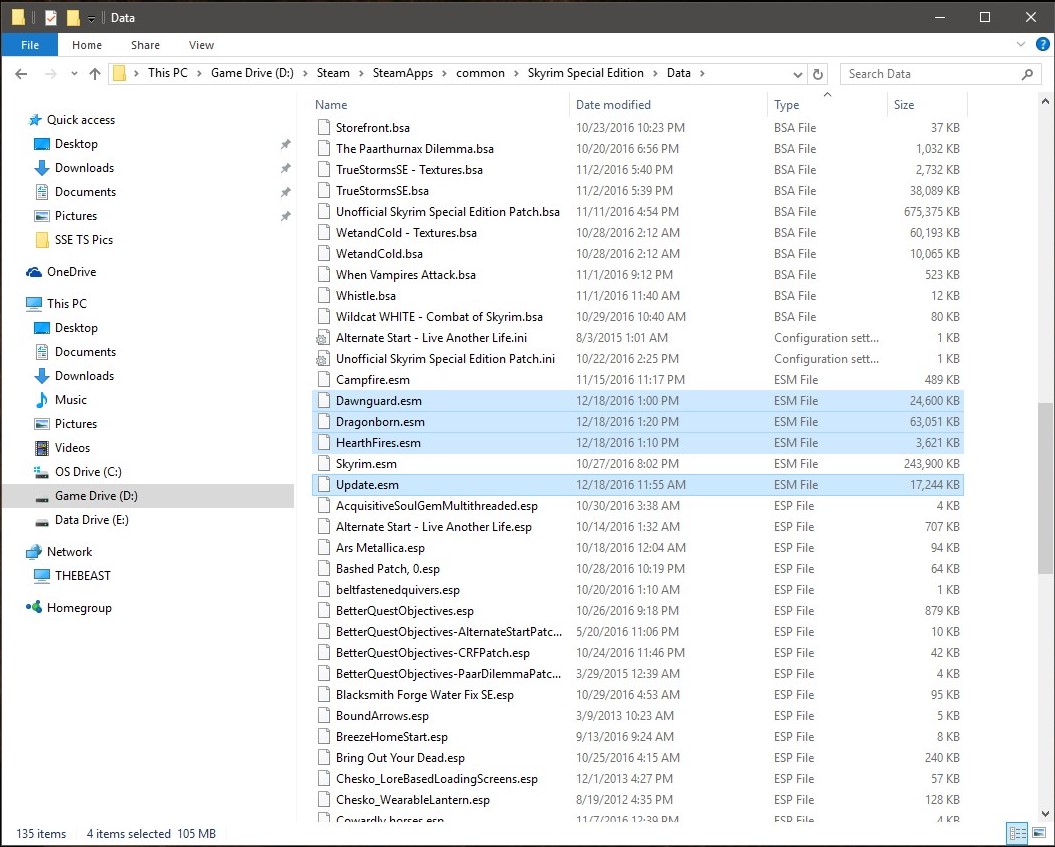1055x847 pixels.
Task: Open pinned Downloads under Quick access
Action: [x=84, y=168]
